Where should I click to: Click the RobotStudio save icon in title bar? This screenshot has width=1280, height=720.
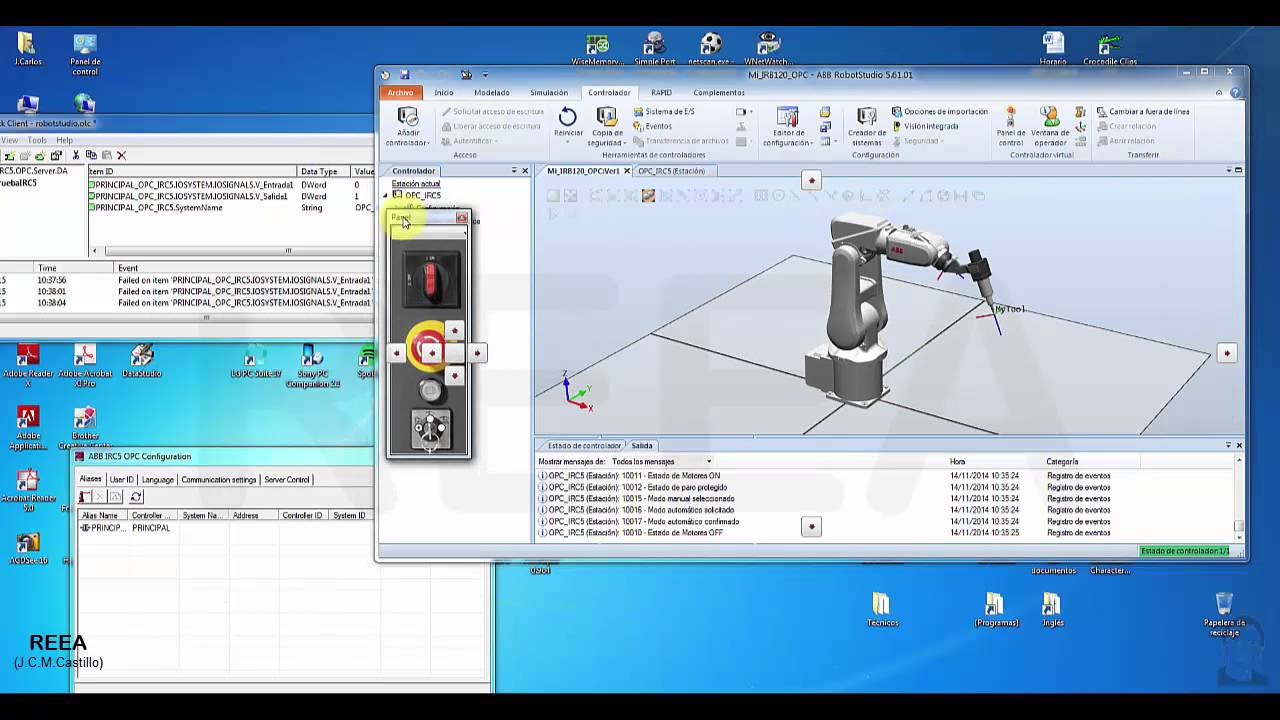tap(404, 75)
